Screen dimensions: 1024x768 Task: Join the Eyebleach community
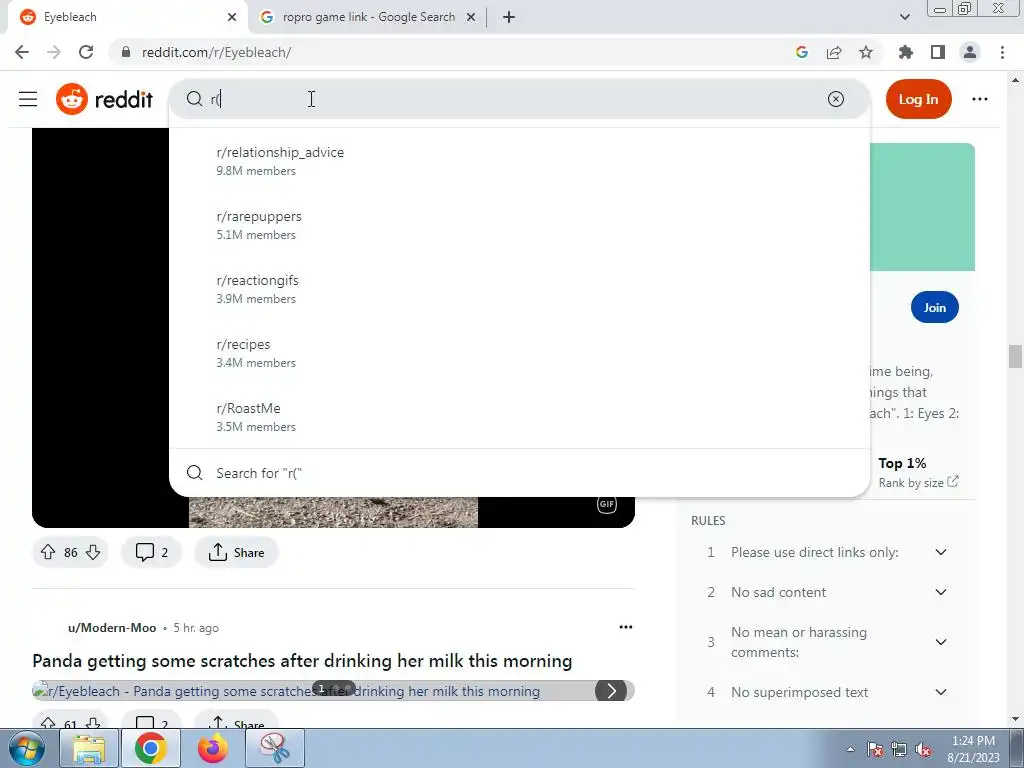tap(935, 307)
